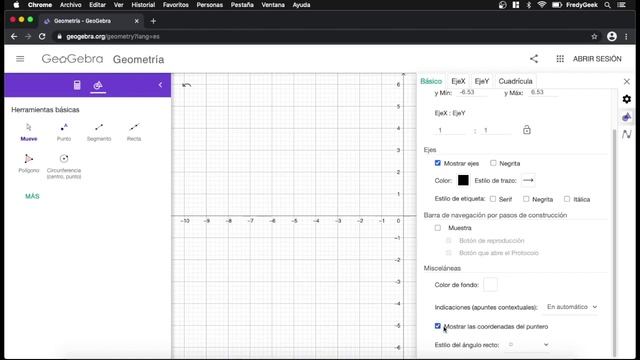Open Estilo de trazo dropdown
The height and width of the screenshot is (360, 640).
click(x=528, y=180)
